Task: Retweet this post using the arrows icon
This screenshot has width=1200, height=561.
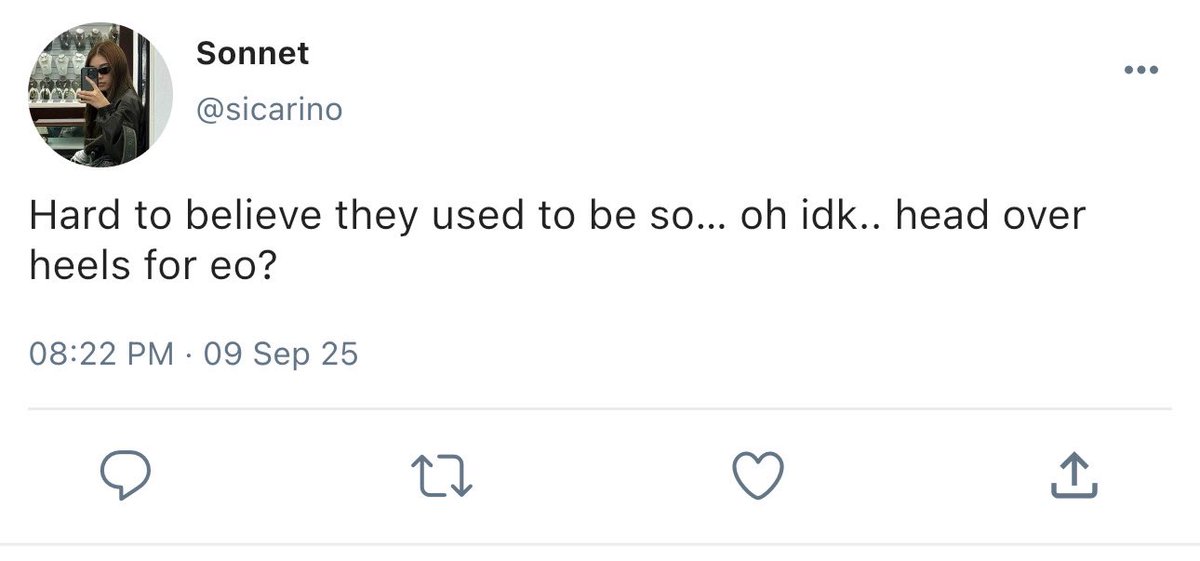Action: (x=441, y=476)
